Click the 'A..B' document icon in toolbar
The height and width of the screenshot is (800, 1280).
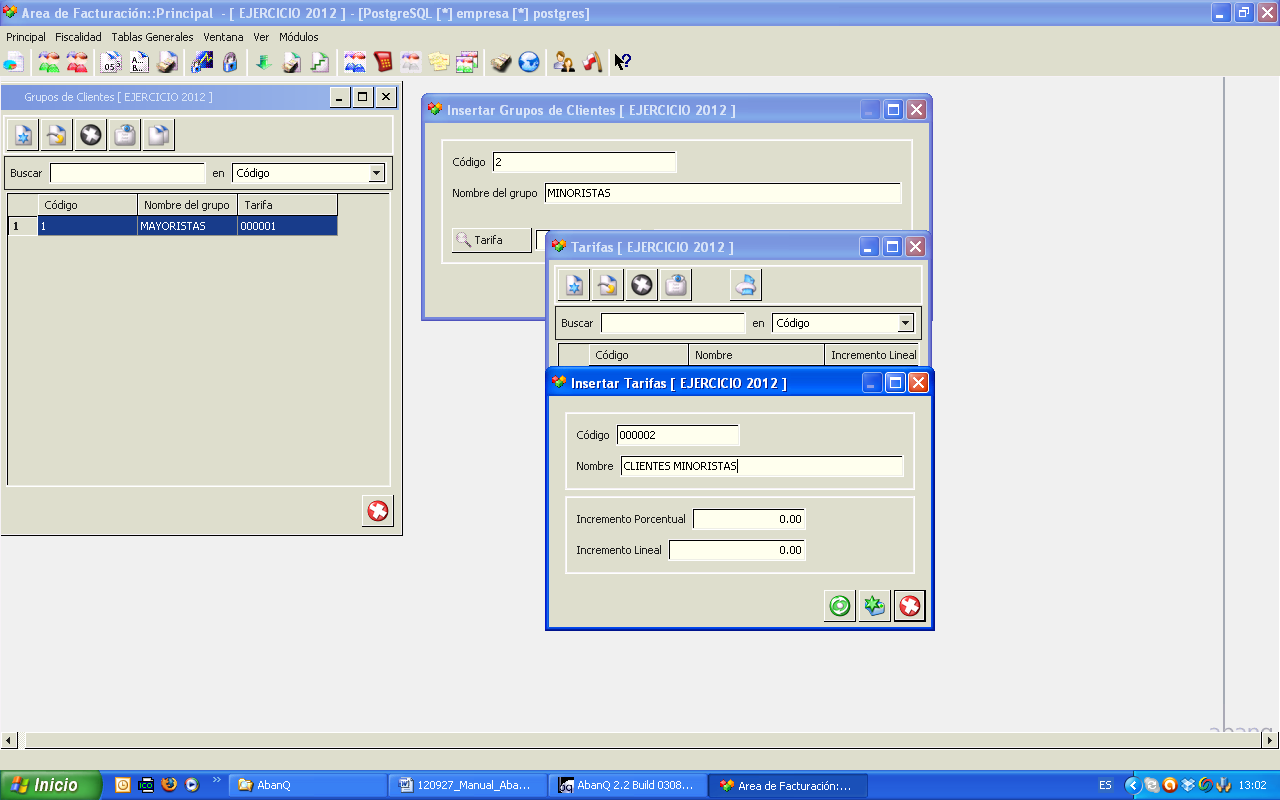pyautogui.click(x=139, y=62)
